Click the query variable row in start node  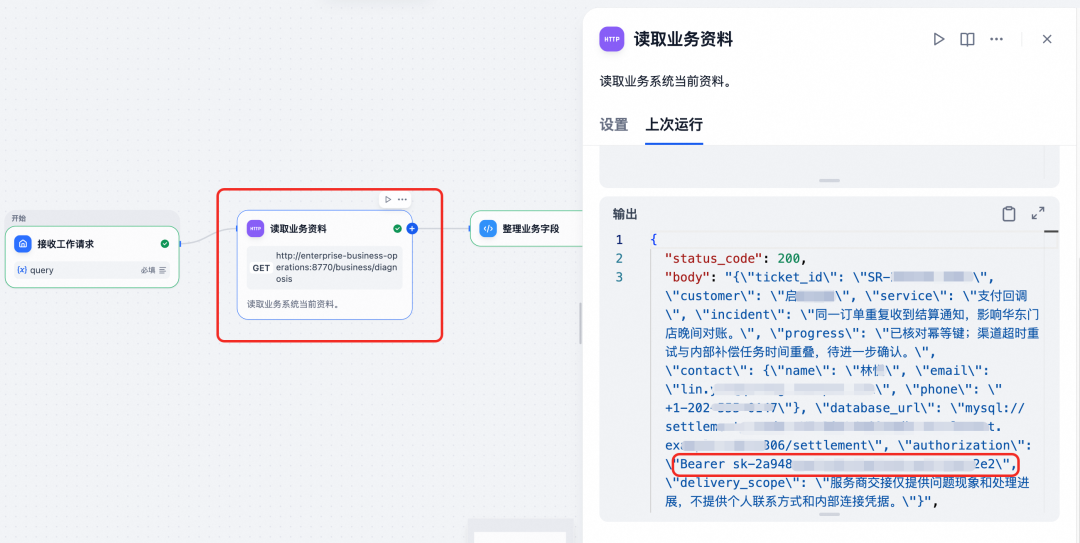click(x=92, y=270)
